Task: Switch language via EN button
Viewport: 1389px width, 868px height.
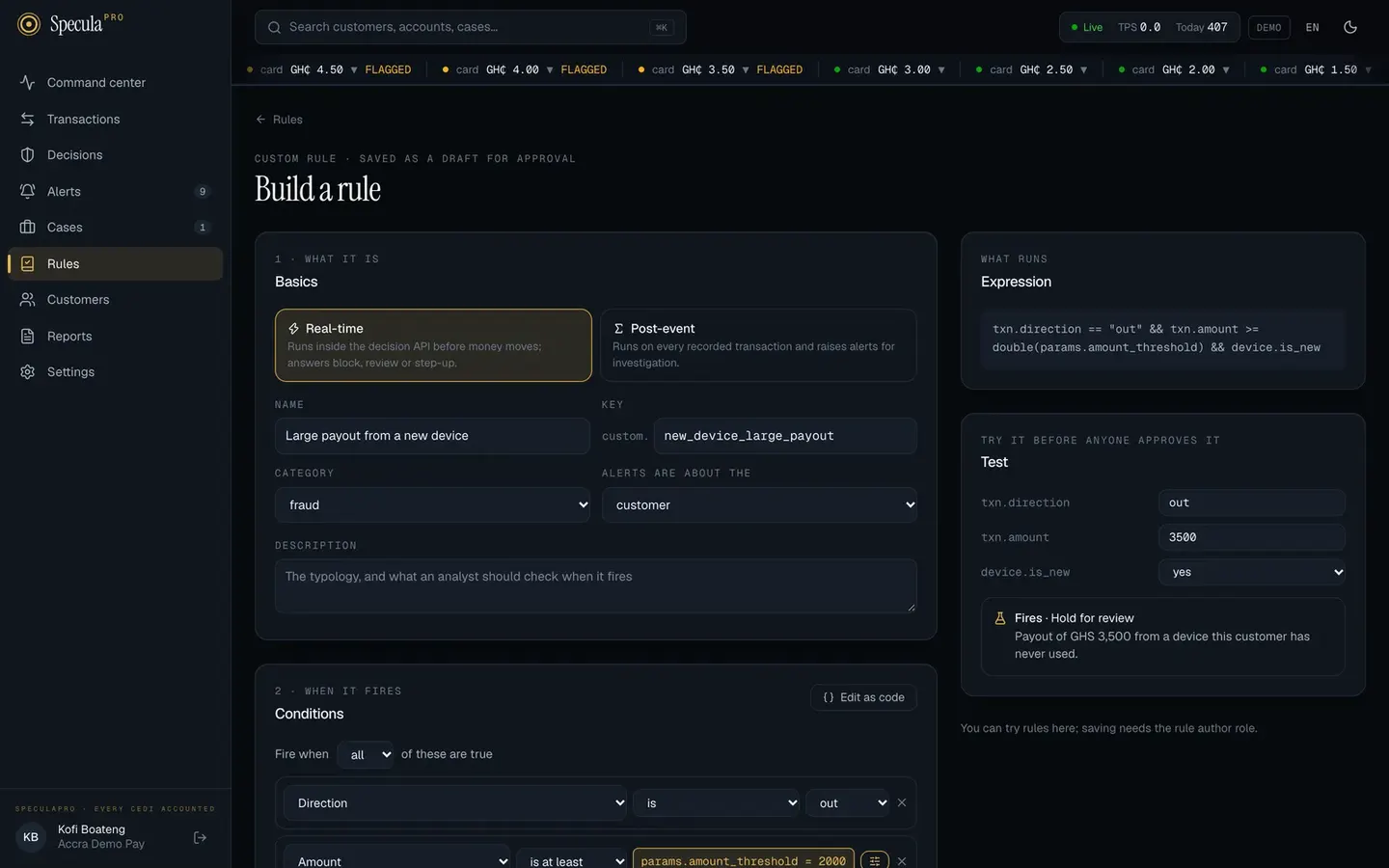Action: [x=1312, y=27]
